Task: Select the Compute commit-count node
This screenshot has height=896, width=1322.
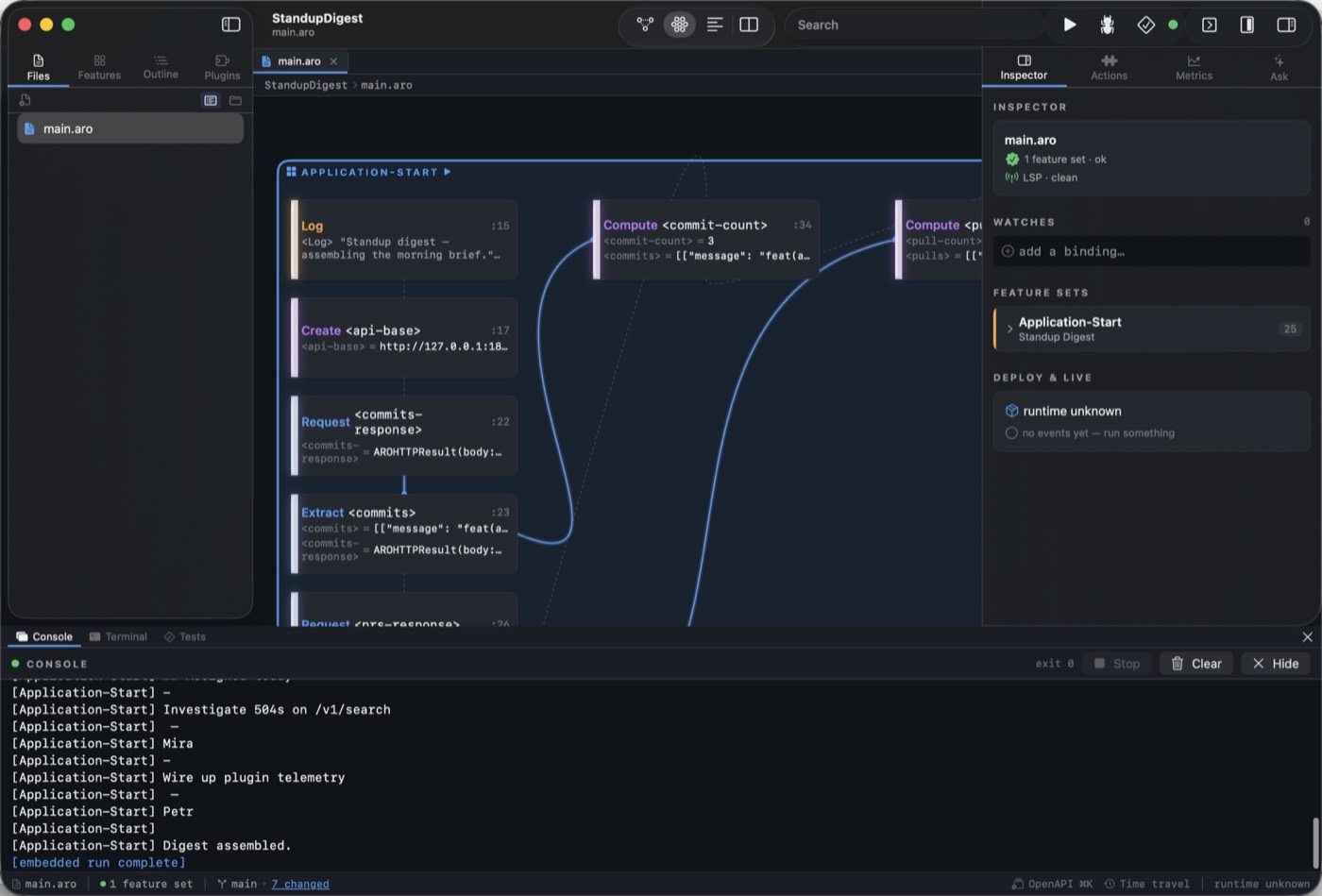Action: [706, 240]
